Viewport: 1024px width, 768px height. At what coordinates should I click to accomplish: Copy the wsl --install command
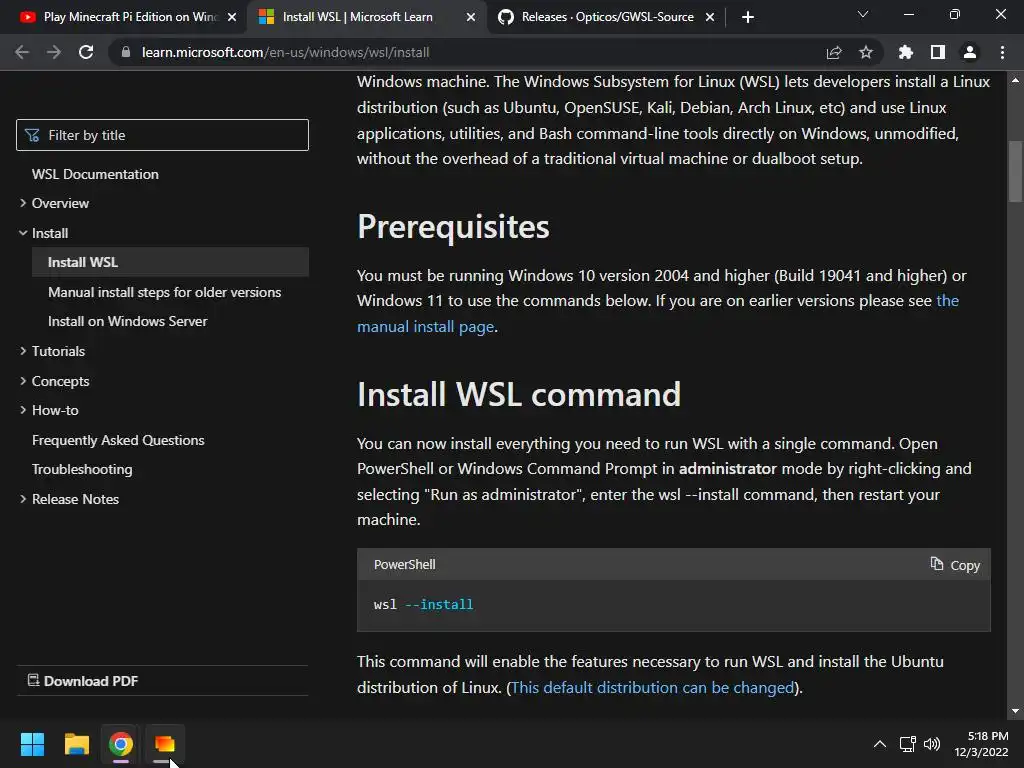tap(955, 565)
